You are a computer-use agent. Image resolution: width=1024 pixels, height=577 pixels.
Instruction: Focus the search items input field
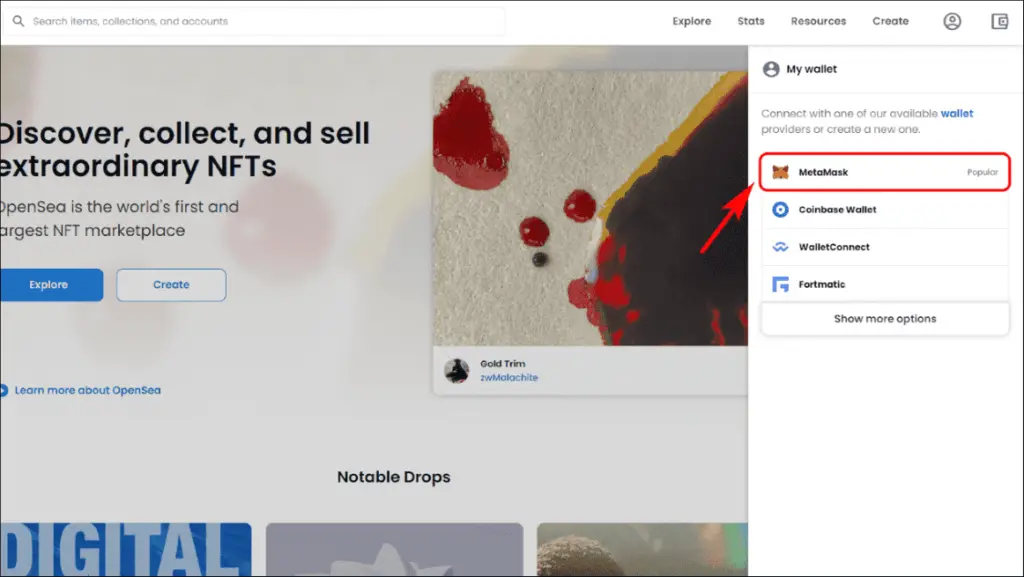coord(255,22)
